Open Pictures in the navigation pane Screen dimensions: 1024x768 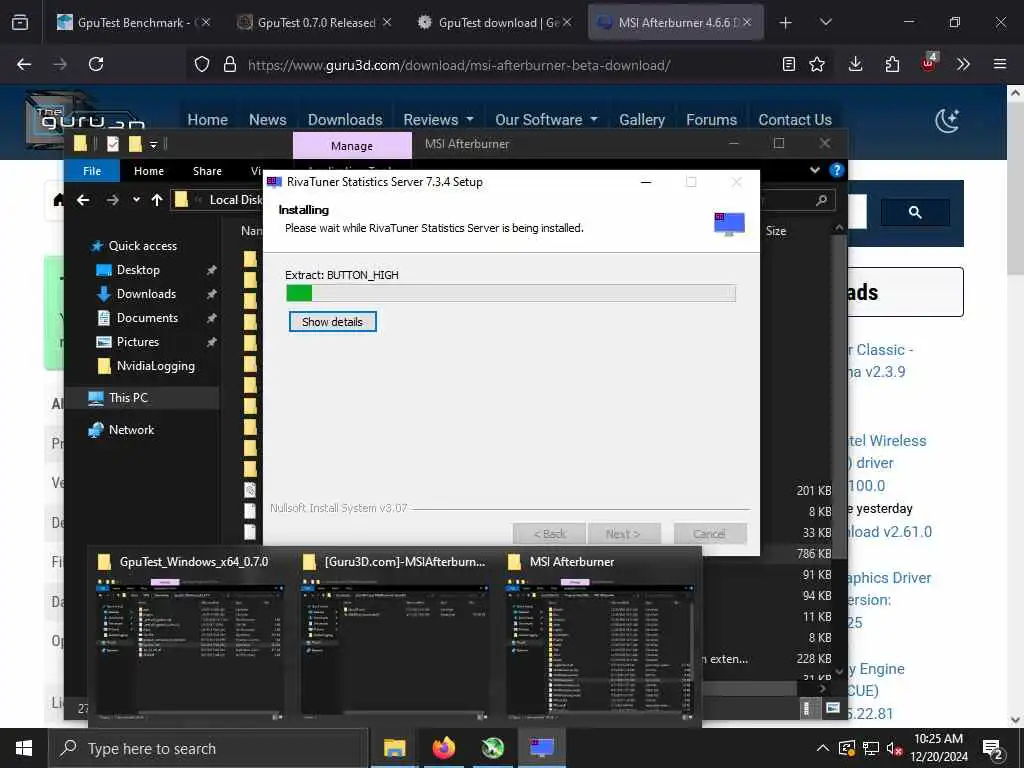(137, 342)
